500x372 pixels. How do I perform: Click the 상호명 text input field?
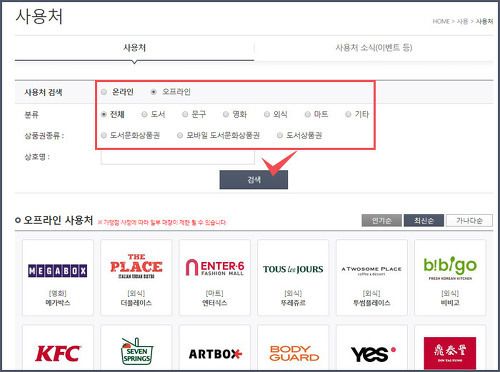tap(178, 157)
